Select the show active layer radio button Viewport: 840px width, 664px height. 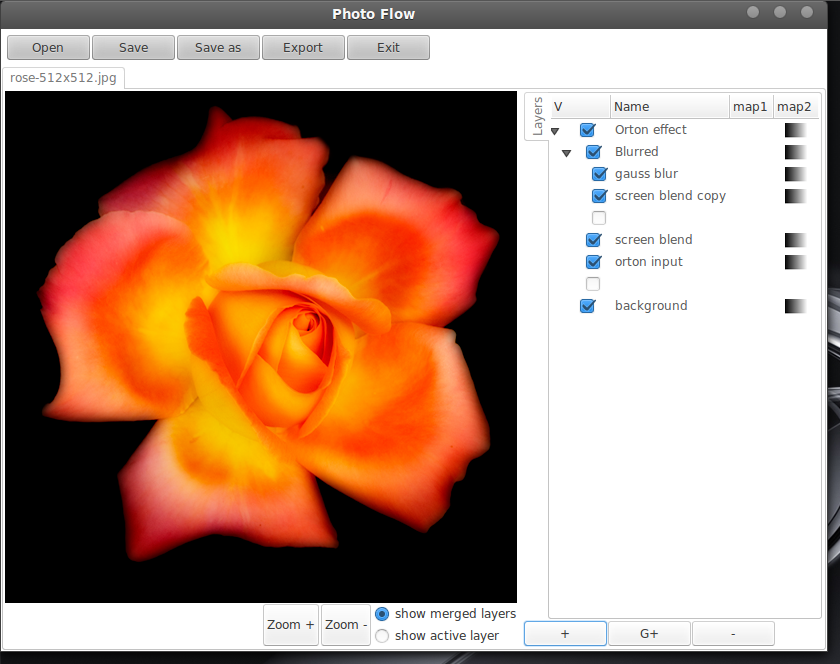(x=381, y=635)
